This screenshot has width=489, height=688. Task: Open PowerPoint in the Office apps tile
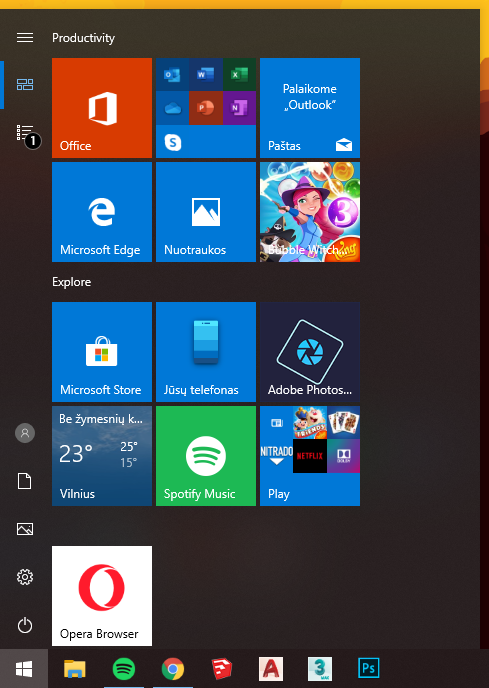[206, 108]
